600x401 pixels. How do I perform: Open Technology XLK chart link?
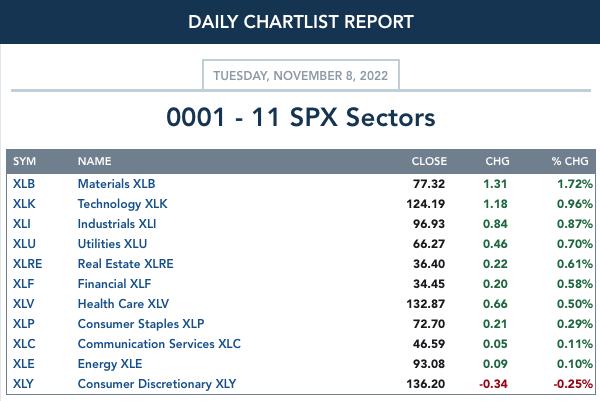pyautogui.click(x=122, y=204)
